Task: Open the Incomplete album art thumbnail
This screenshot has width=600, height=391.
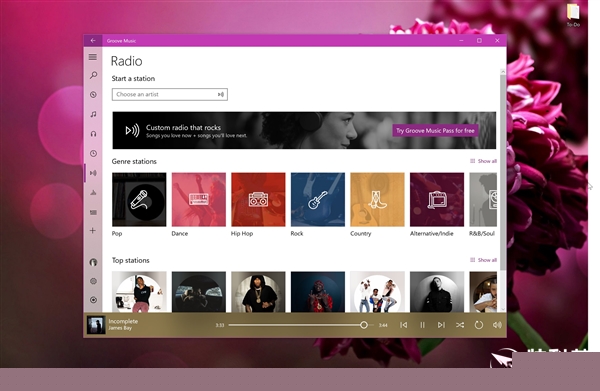Action: 96,325
